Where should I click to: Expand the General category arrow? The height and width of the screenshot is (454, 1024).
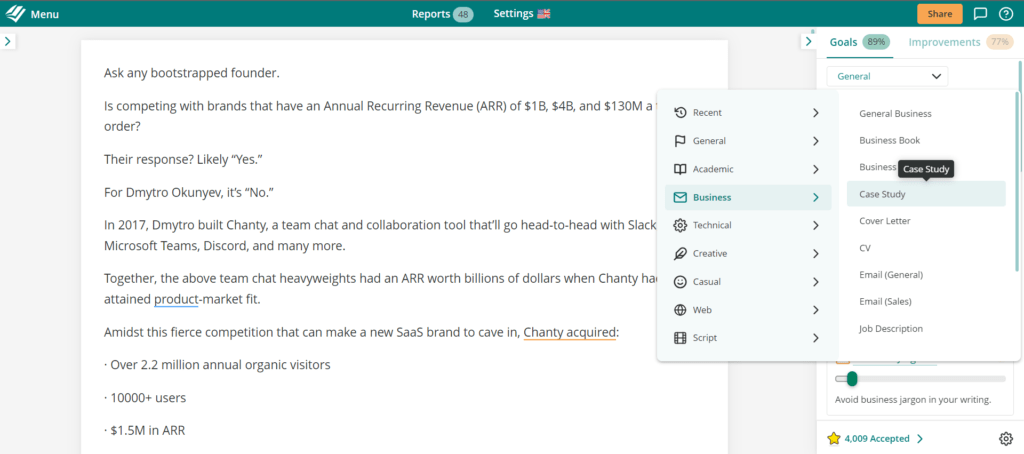pyautogui.click(x=815, y=140)
